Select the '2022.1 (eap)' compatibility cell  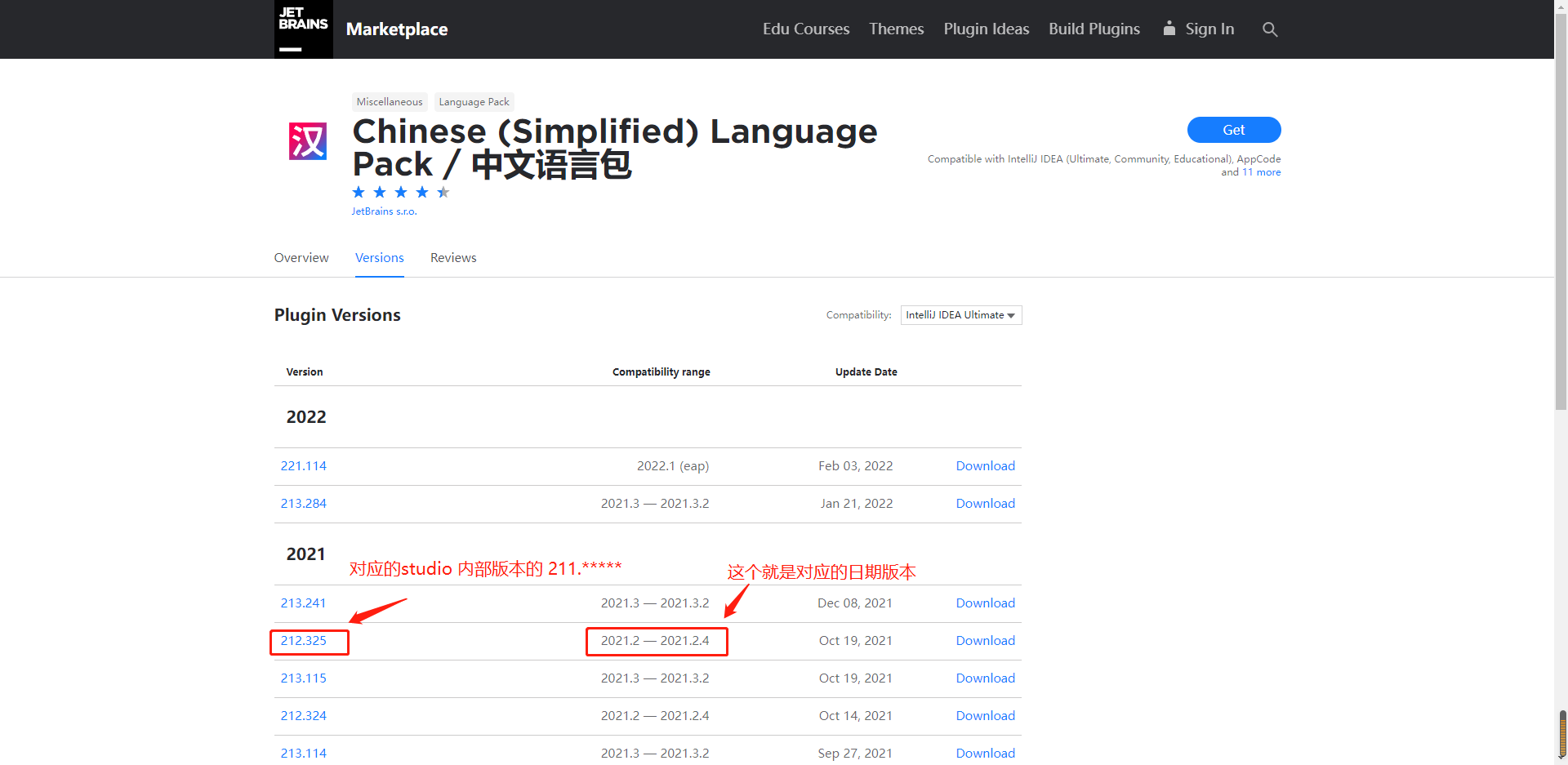pos(673,466)
